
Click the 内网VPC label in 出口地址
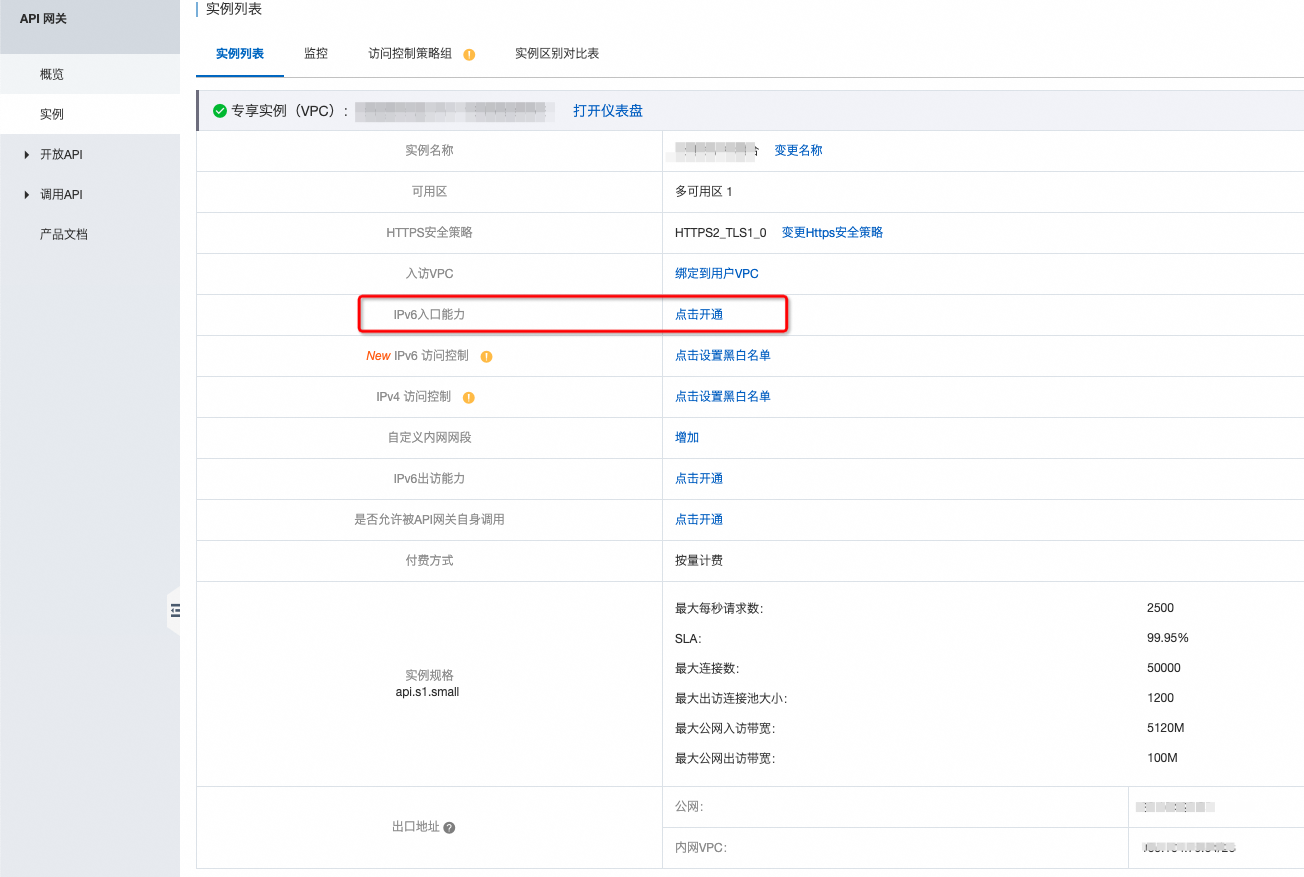701,847
